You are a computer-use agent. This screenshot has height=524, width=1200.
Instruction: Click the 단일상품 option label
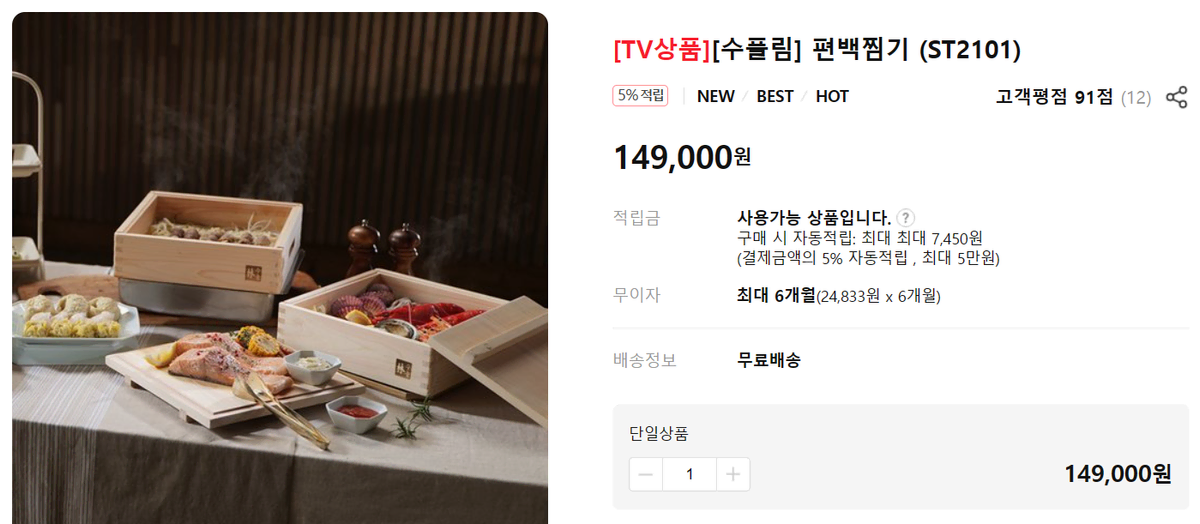click(659, 433)
